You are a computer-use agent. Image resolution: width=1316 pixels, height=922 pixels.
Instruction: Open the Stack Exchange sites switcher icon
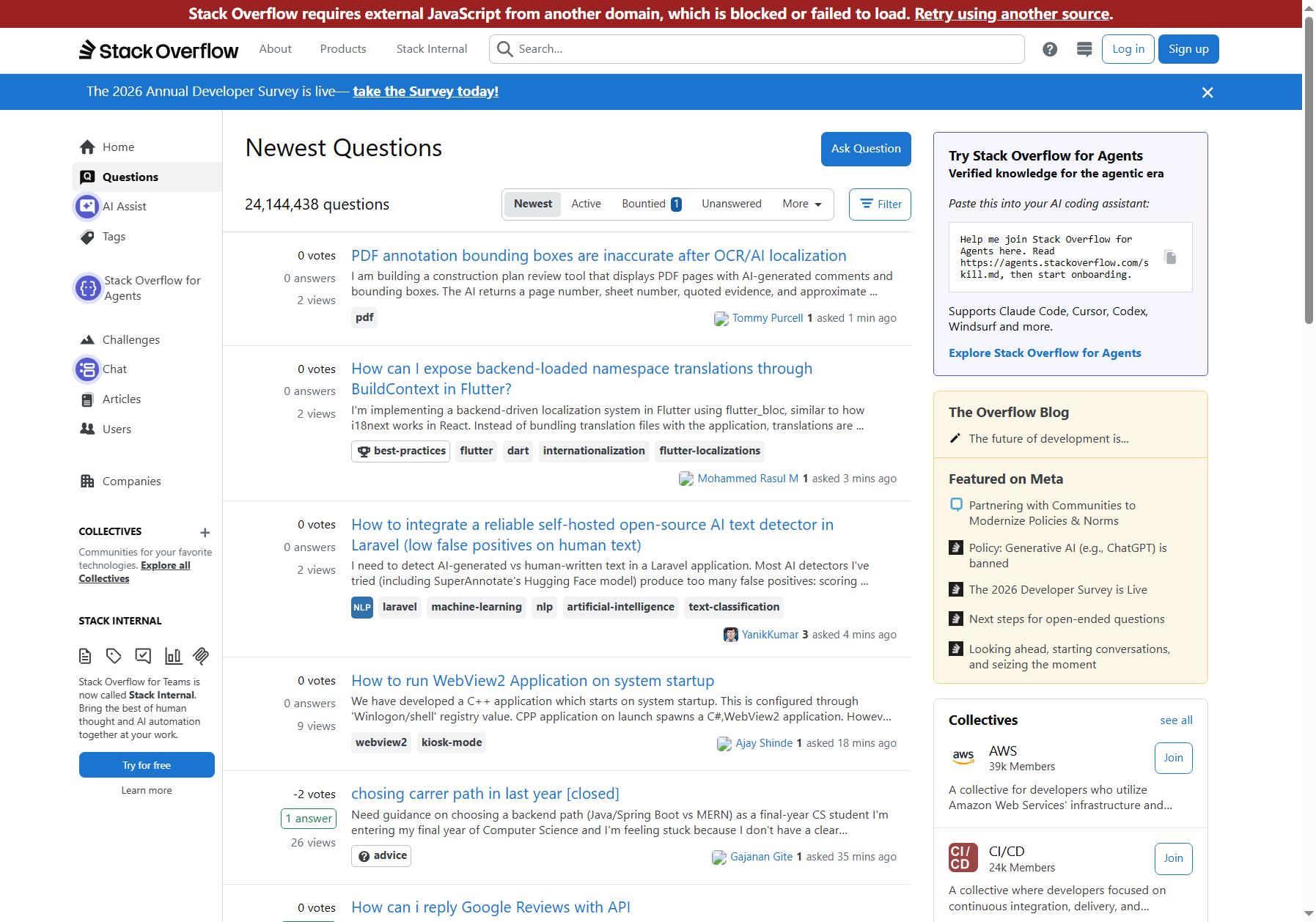(x=1084, y=49)
